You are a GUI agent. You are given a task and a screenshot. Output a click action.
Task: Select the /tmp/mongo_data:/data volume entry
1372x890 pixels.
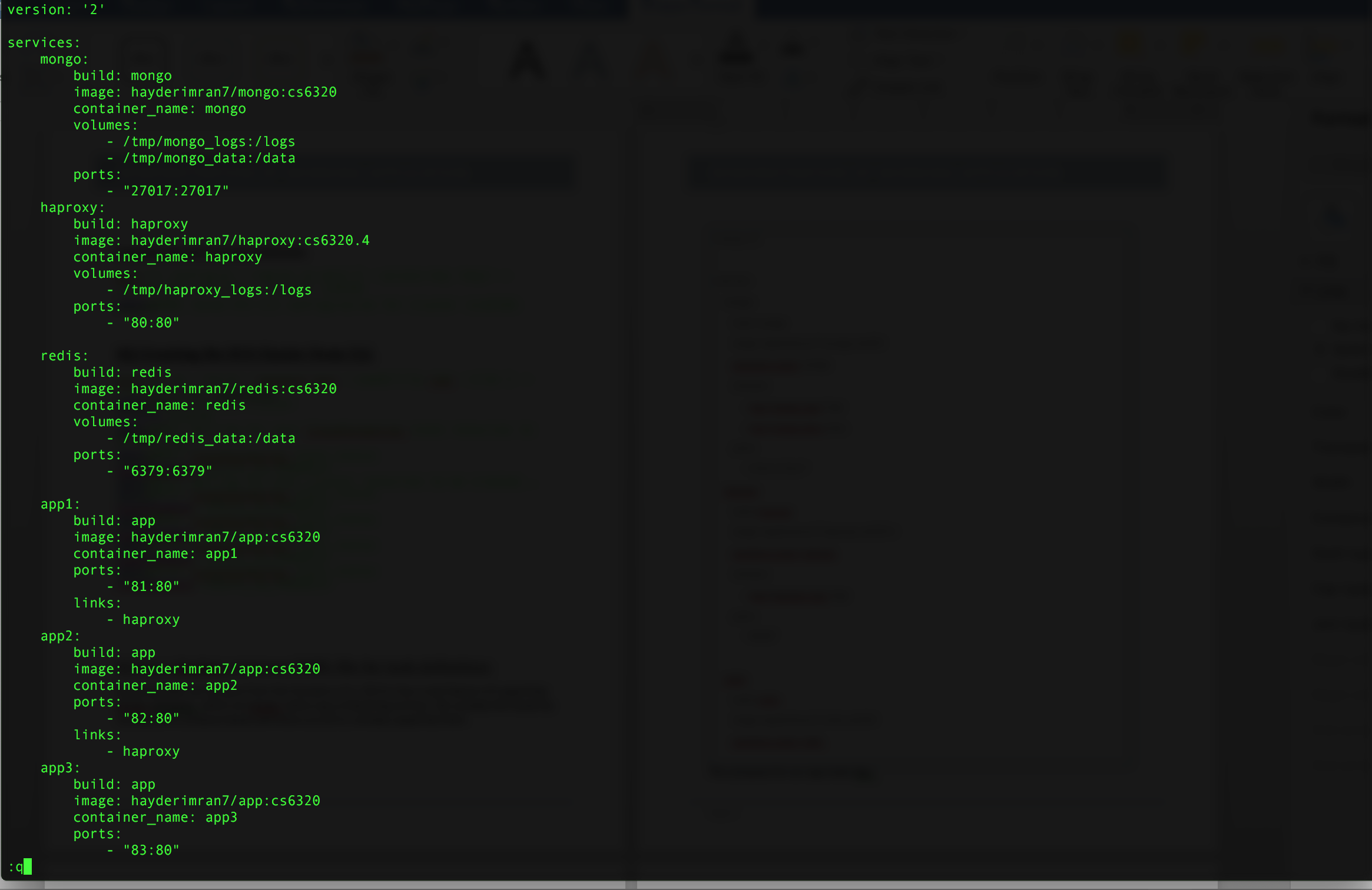point(201,158)
